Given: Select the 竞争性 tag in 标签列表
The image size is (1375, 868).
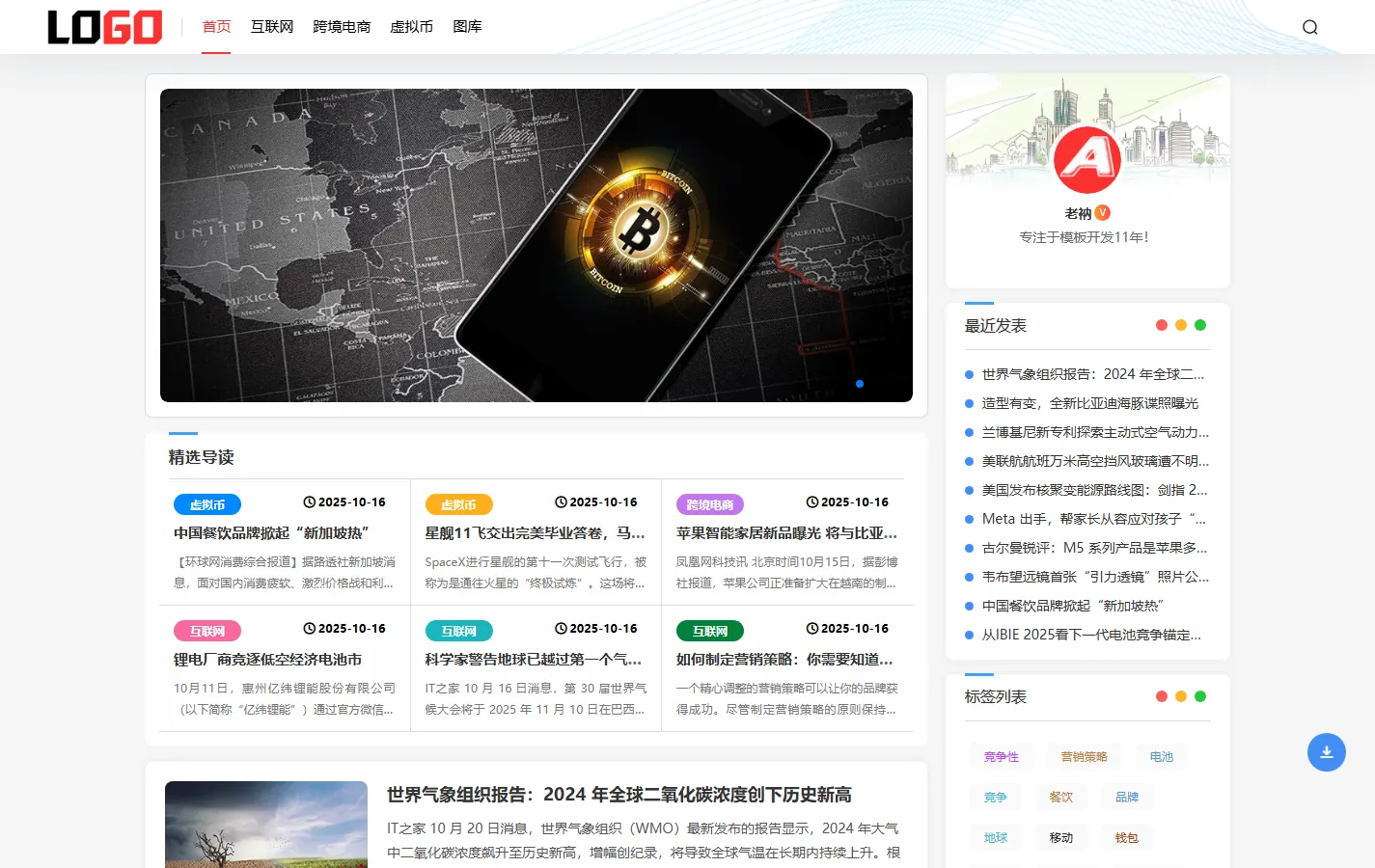Looking at the screenshot, I should coord(1002,757).
